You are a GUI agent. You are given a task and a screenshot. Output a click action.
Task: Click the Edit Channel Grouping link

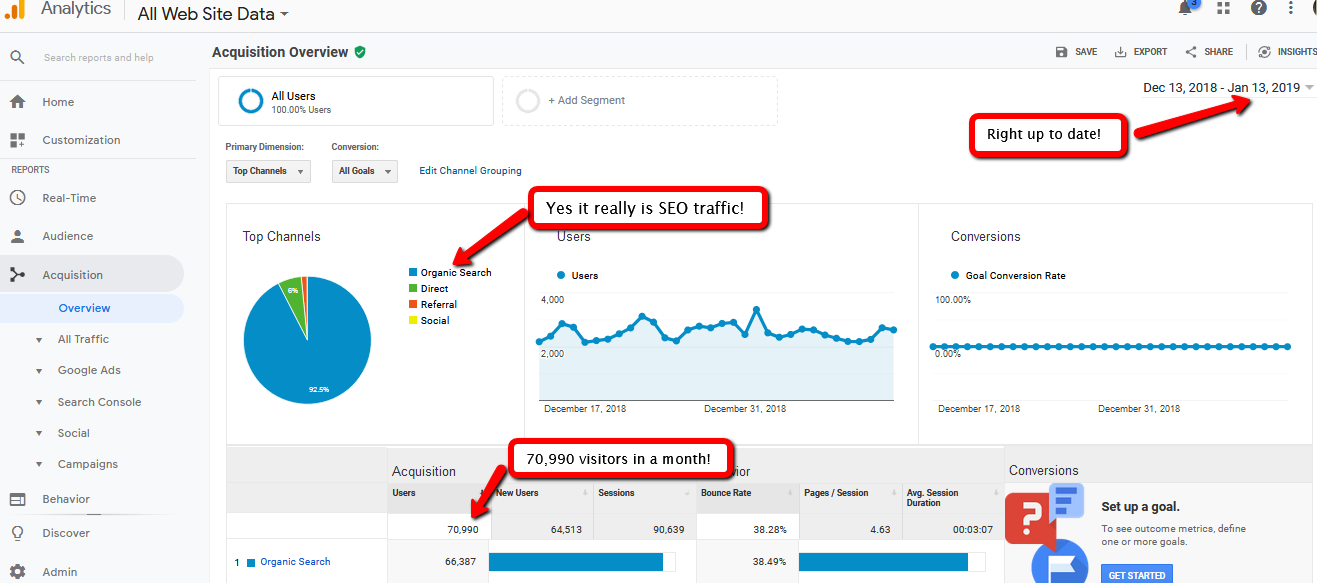pyautogui.click(x=470, y=171)
